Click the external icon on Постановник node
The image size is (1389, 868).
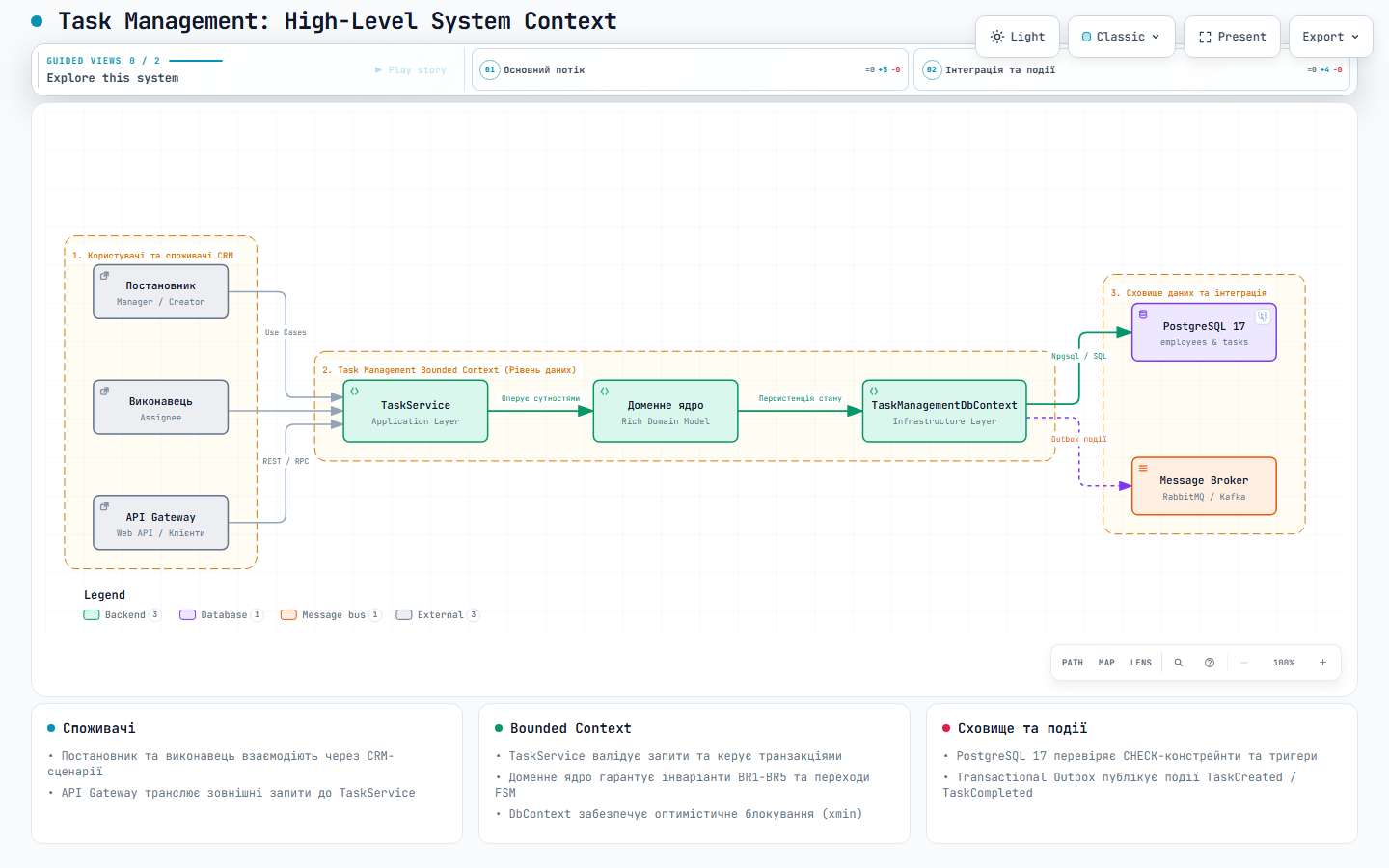pyautogui.click(x=104, y=276)
